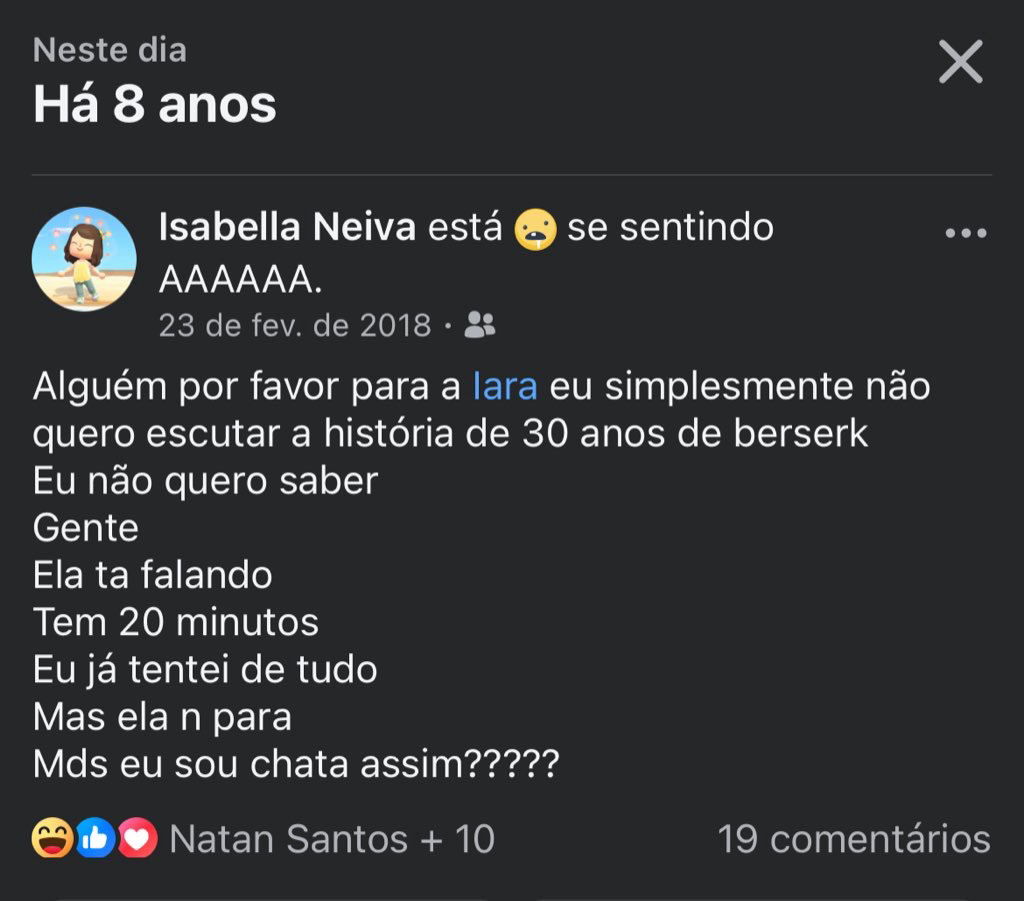
Task: Close the 'Neste dia' memory view
Action: point(960,63)
